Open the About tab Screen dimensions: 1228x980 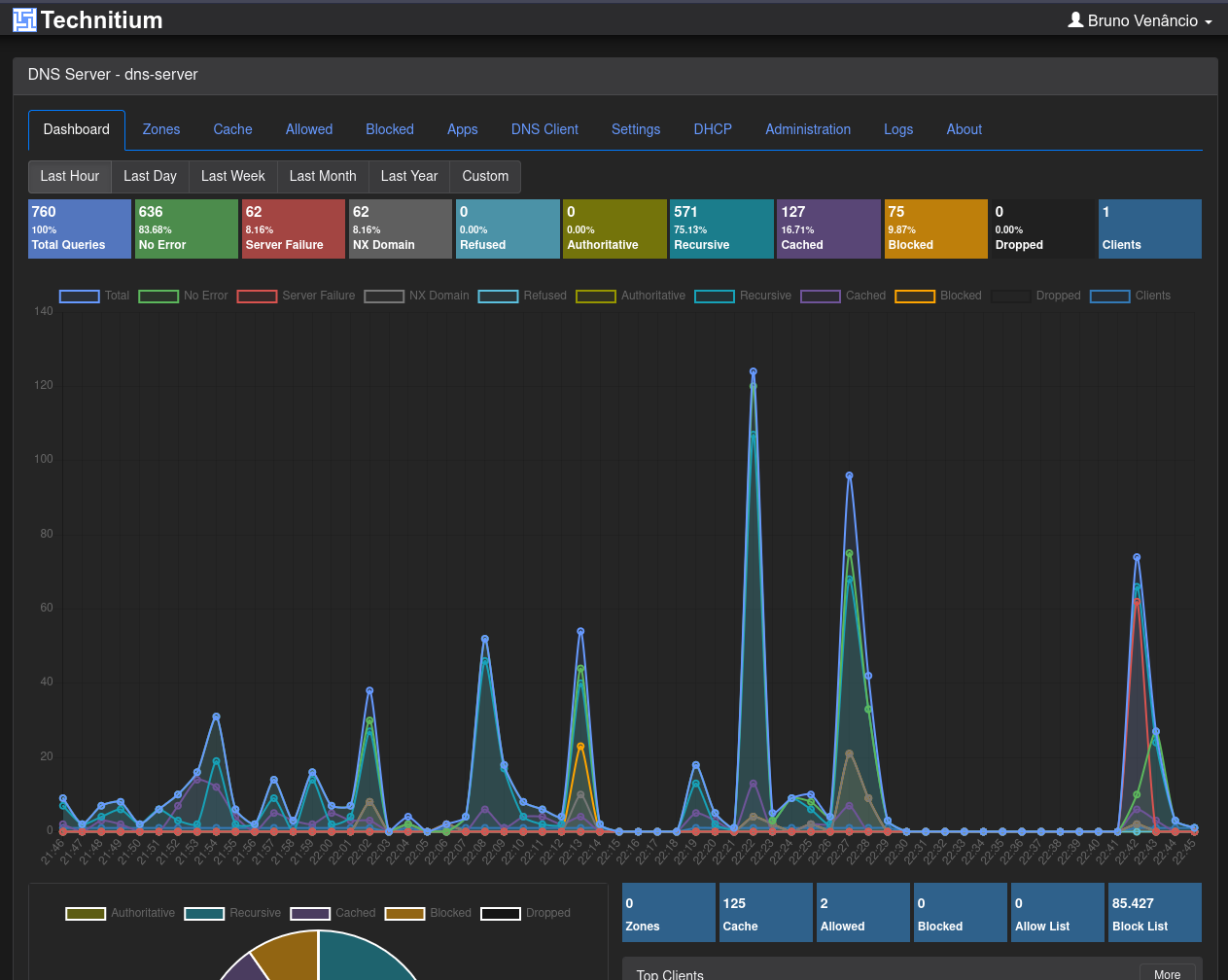(965, 129)
